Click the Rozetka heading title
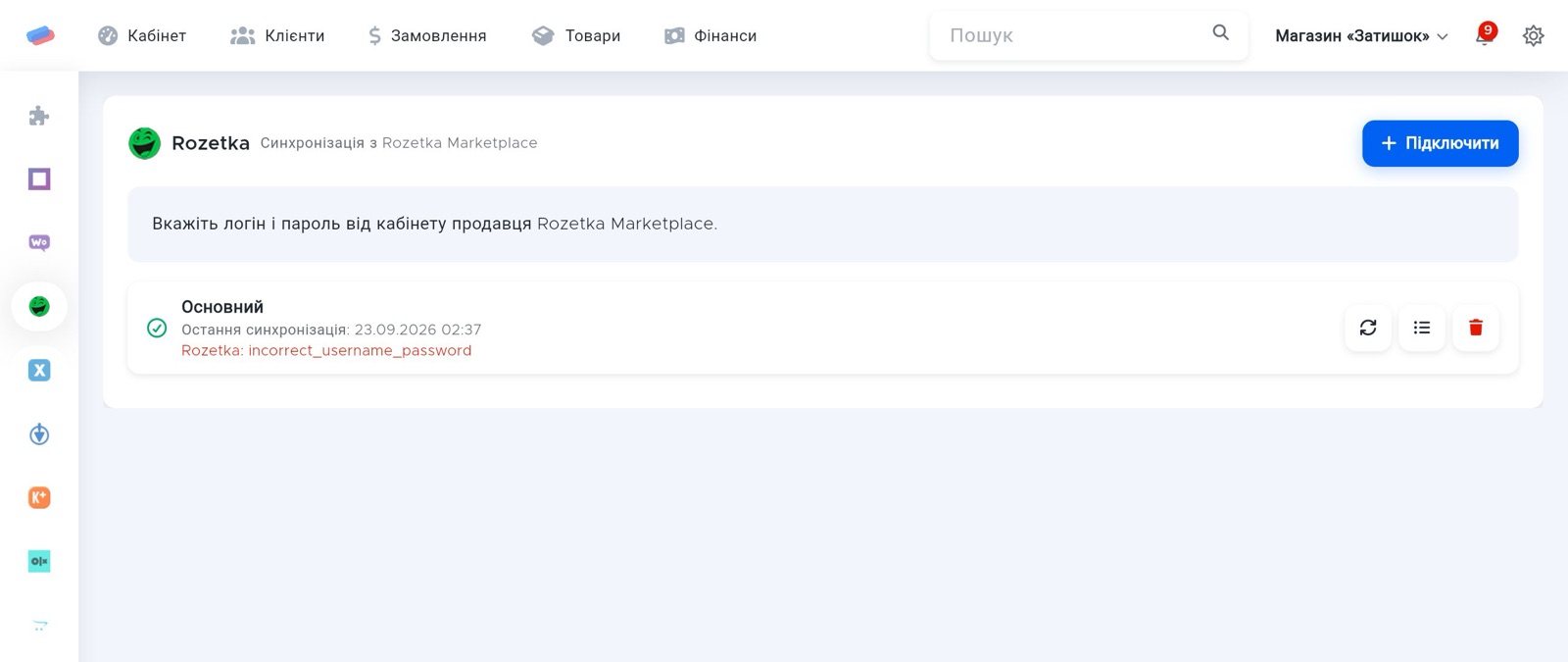Screen dimensions: 1568x662 coord(211,143)
